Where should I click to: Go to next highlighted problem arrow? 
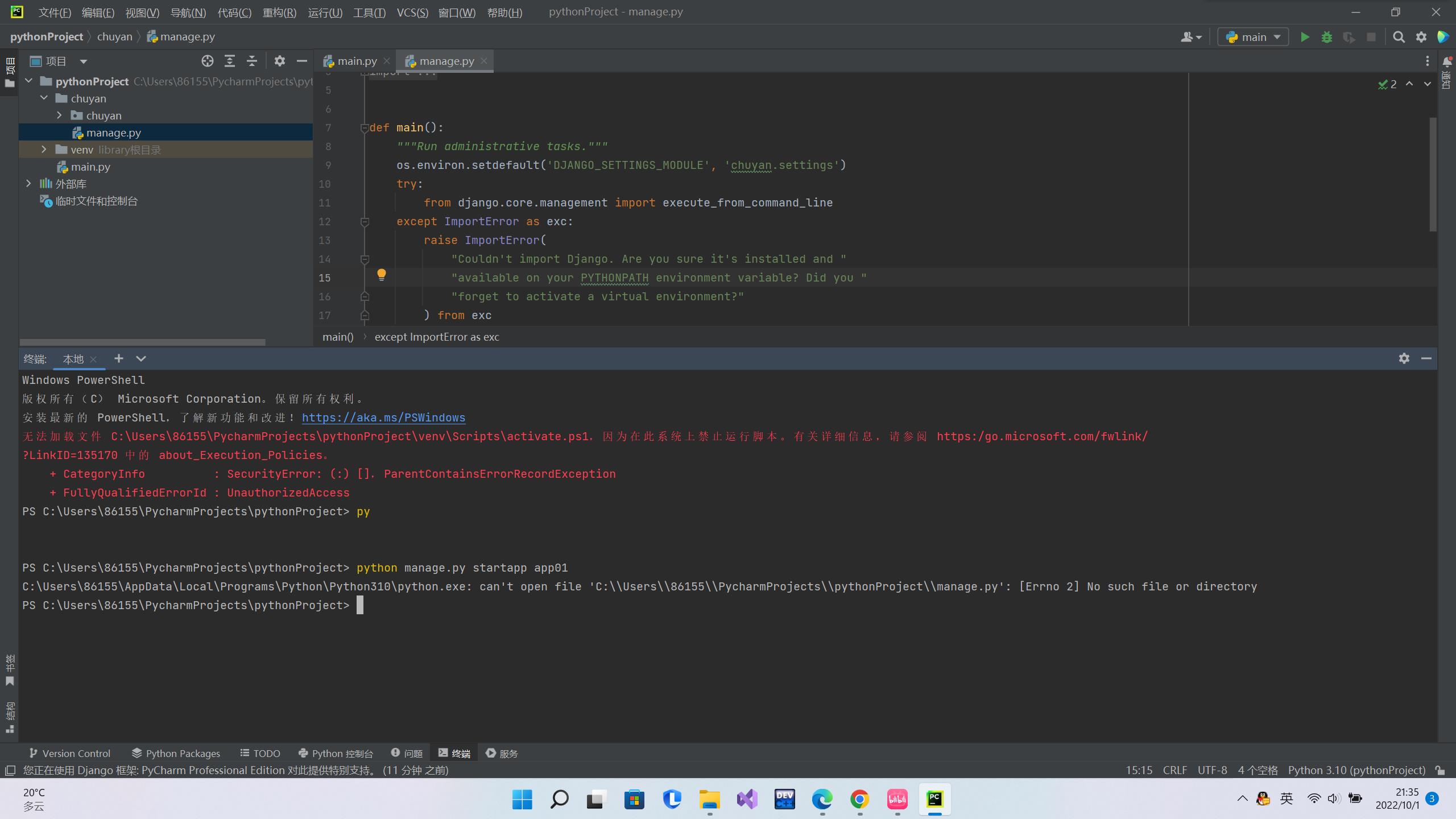click(1428, 84)
